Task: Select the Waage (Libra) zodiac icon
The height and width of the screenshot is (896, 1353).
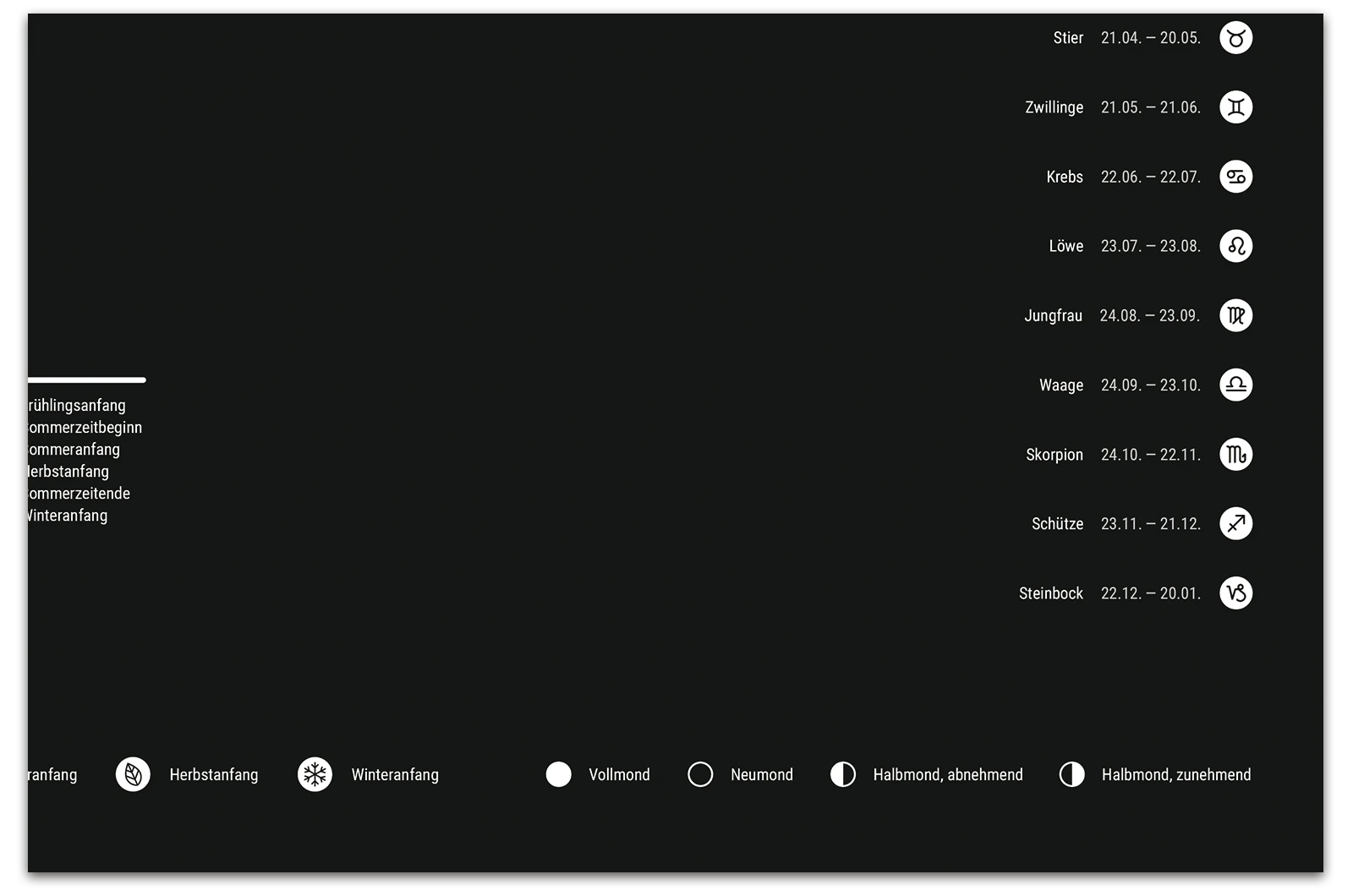Action: click(1235, 385)
